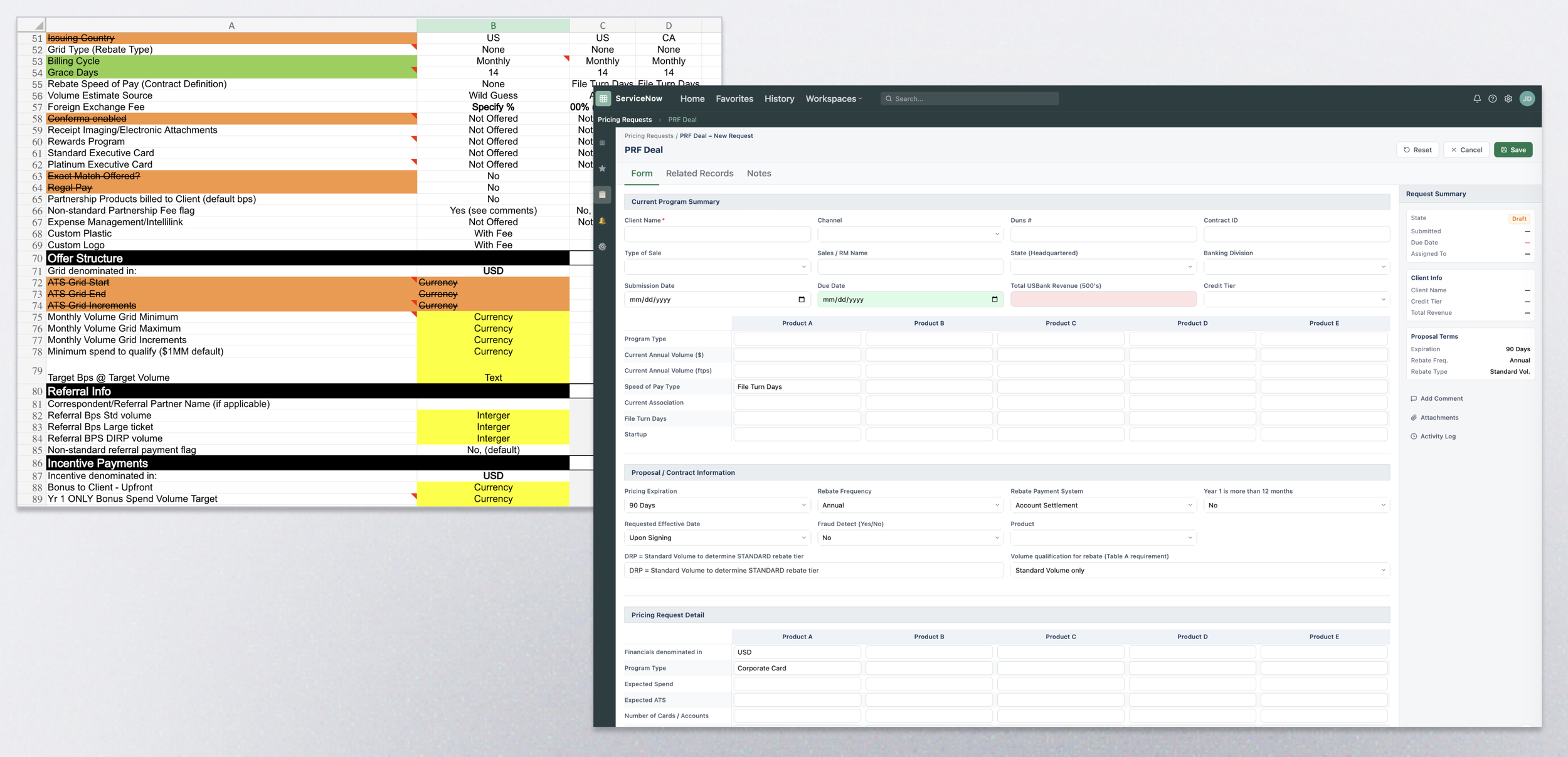This screenshot has width=1568, height=757.
Task: Switch to the Related Records tab
Action: point(699,174)
